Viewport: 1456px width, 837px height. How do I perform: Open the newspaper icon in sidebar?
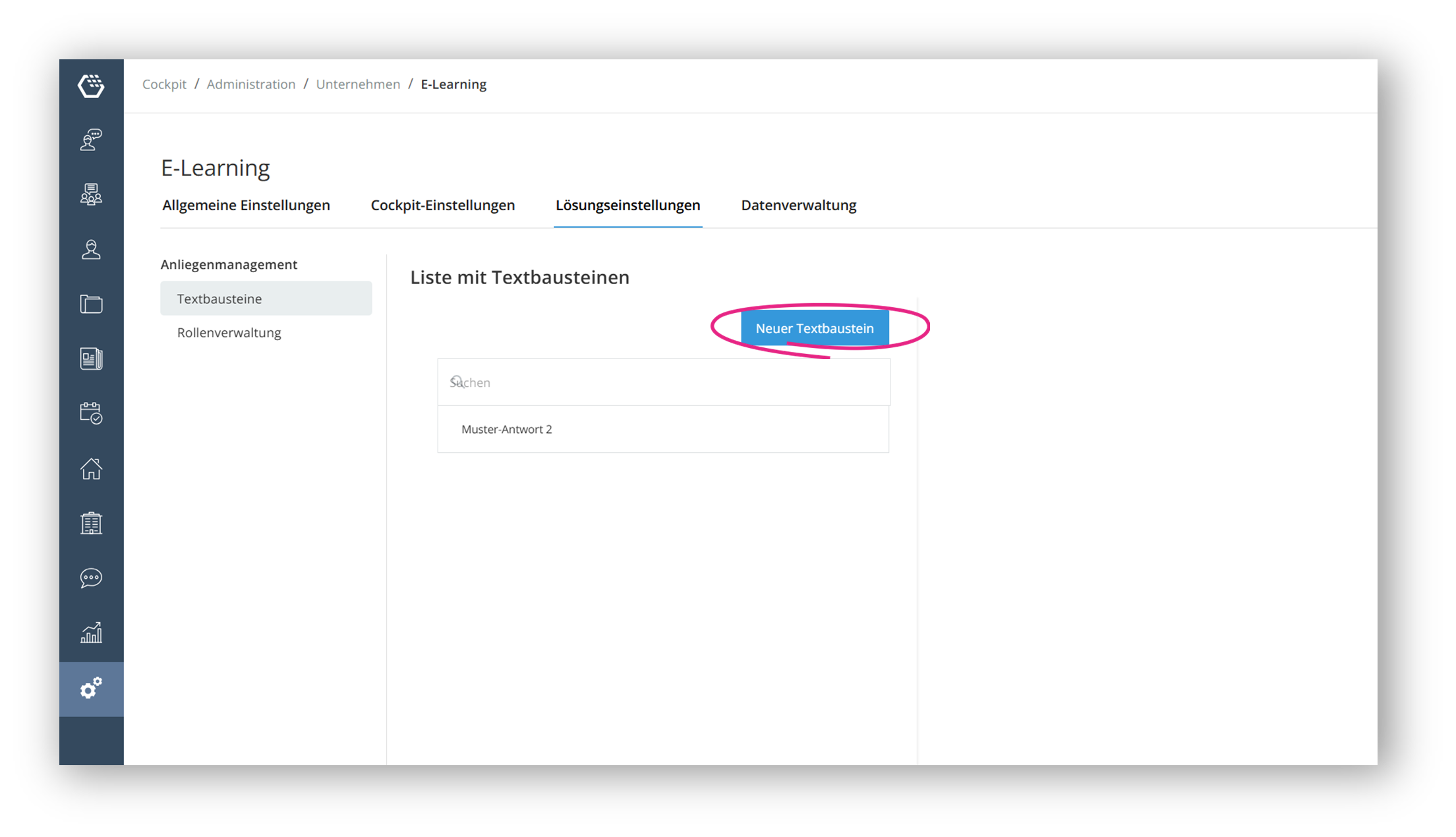pyautogui.click(x=91, y=359)
